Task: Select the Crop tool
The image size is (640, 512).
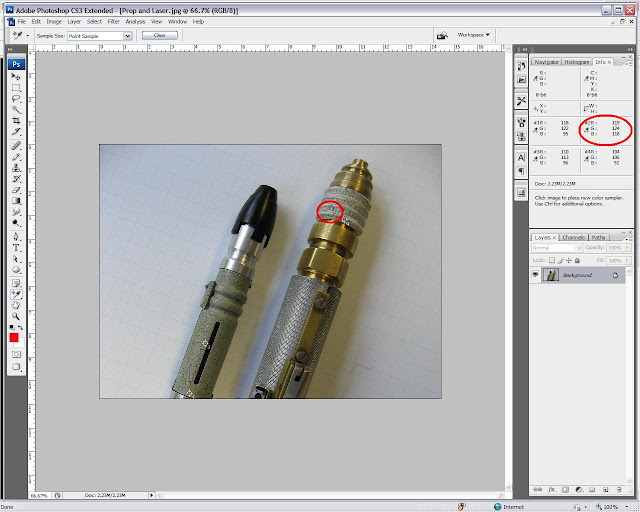Action: coord(16,120)
